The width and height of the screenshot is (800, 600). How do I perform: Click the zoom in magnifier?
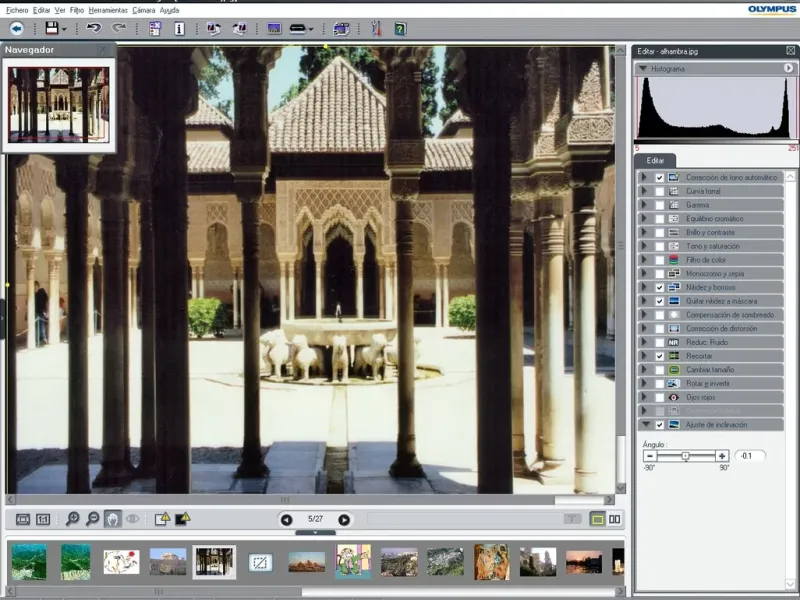coord(72,519)
